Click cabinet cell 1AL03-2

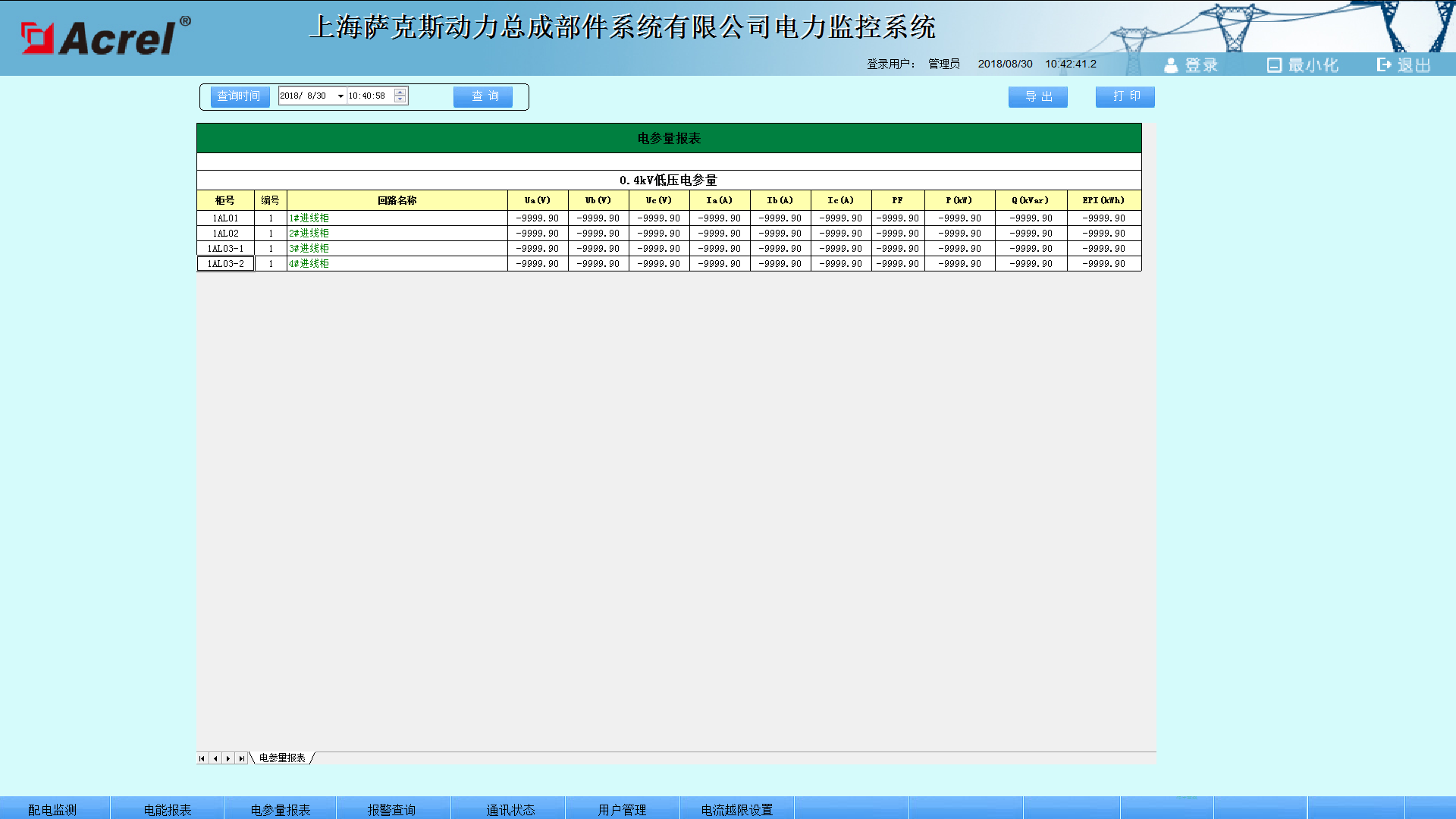225,264
